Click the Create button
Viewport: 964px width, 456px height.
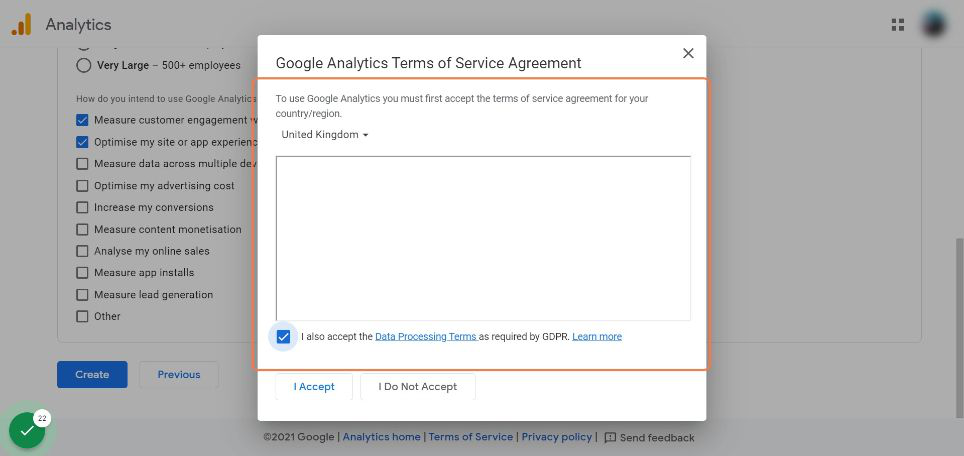pos(92,375)
